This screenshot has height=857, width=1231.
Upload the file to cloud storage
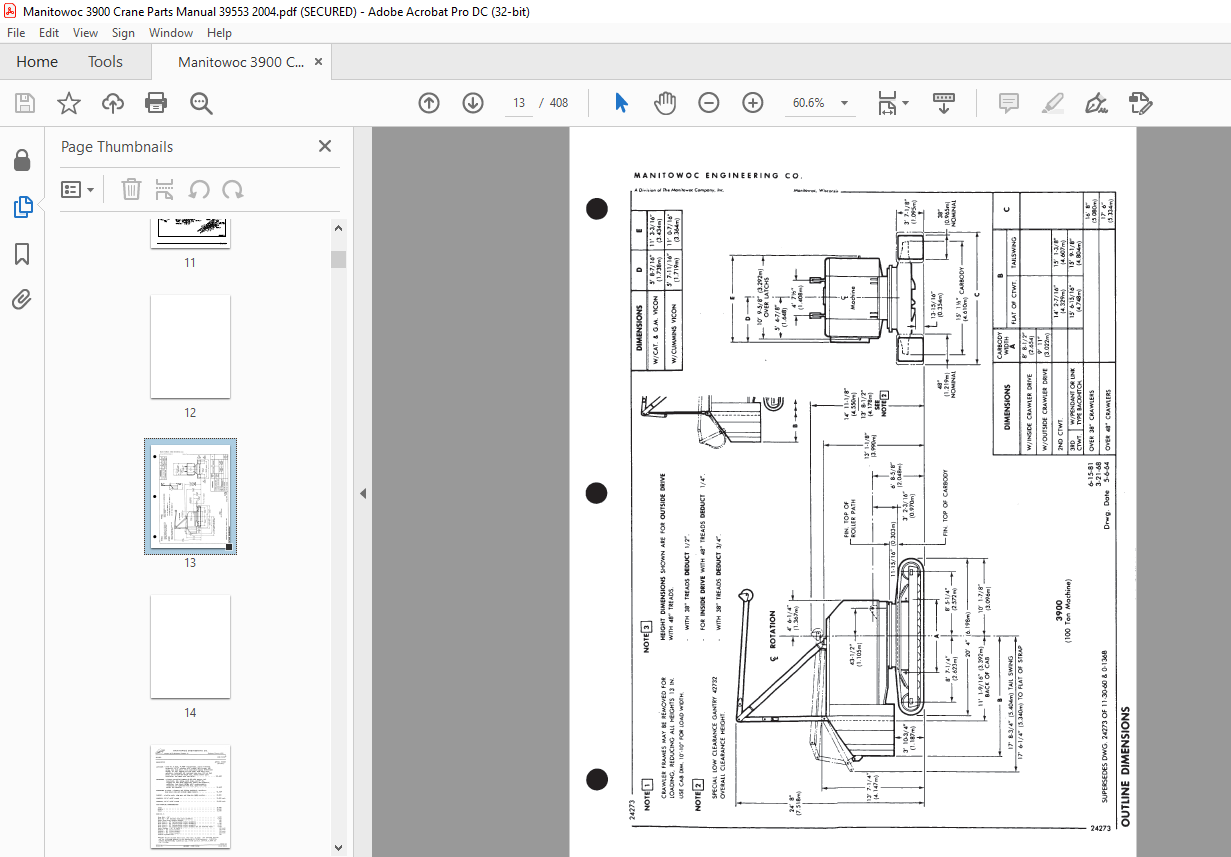tap(113, 103)
